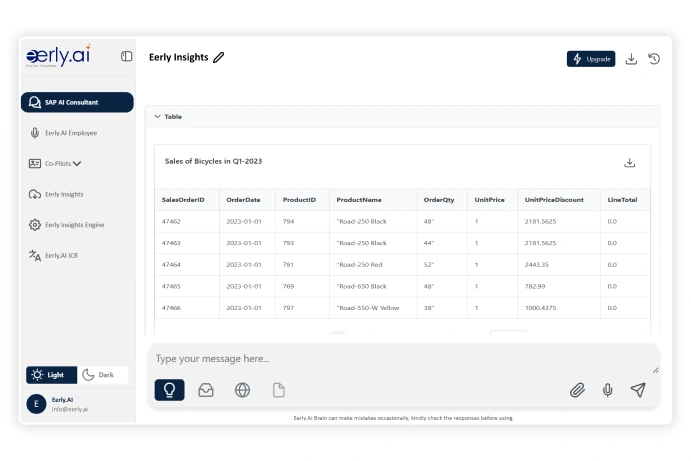Open SAP AI Consultant in the sidebar
Viewport: 691px width, 461px height.
click(77, 102)
